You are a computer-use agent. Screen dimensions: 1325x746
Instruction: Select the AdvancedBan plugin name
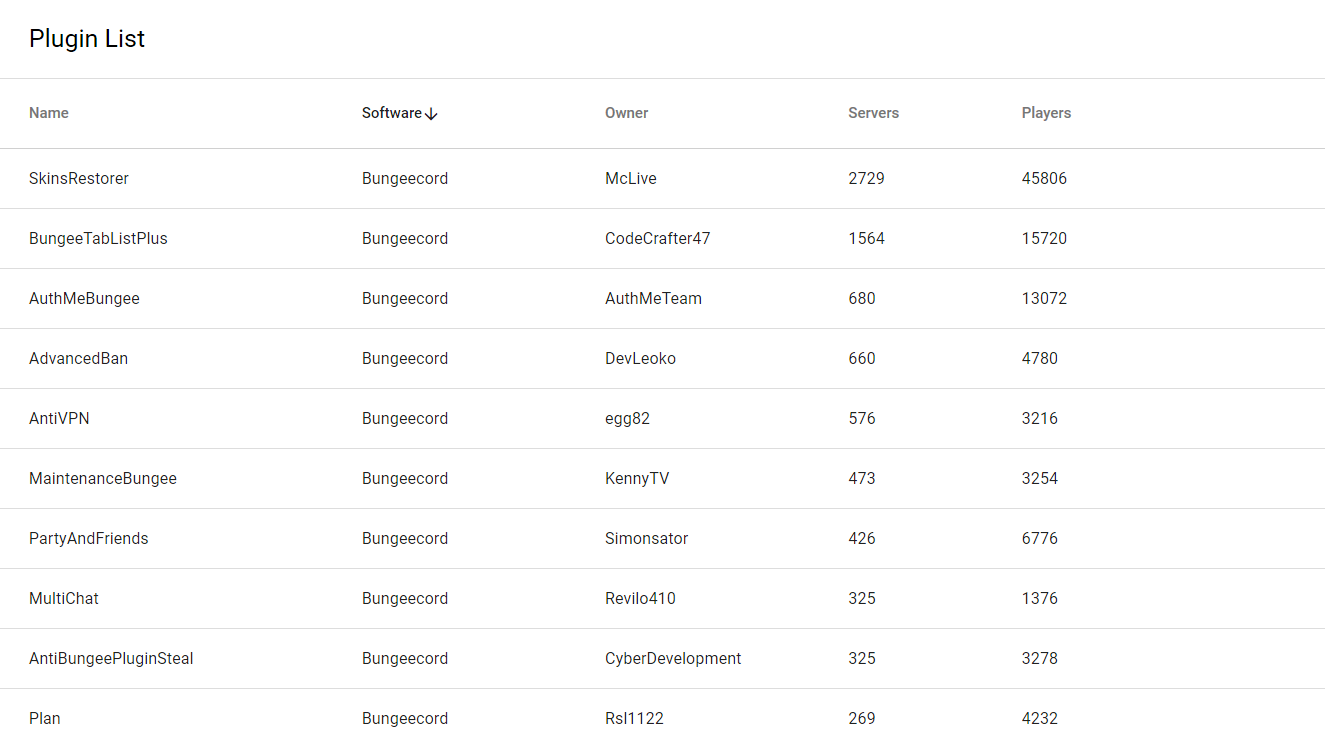pos(78,359)
